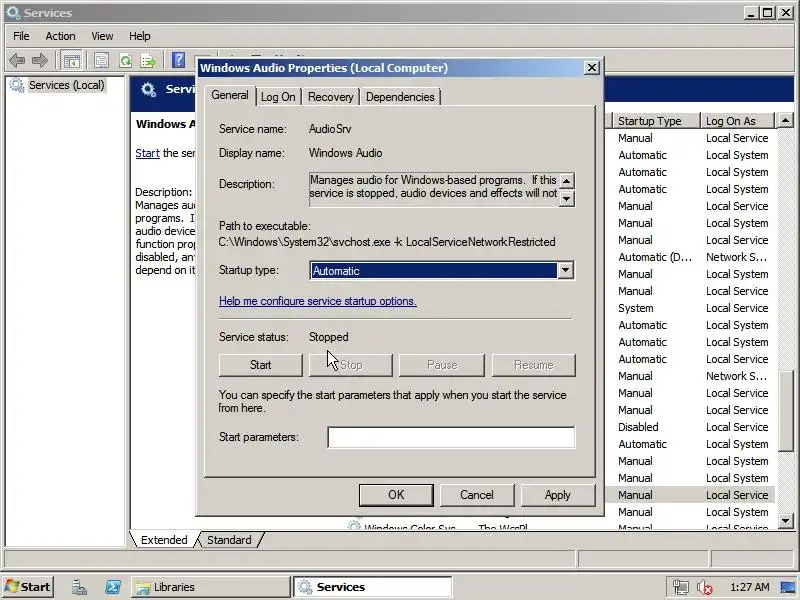800x600 pixels.
Task: Click the Cancel button
Action: (x=477, y=495)
